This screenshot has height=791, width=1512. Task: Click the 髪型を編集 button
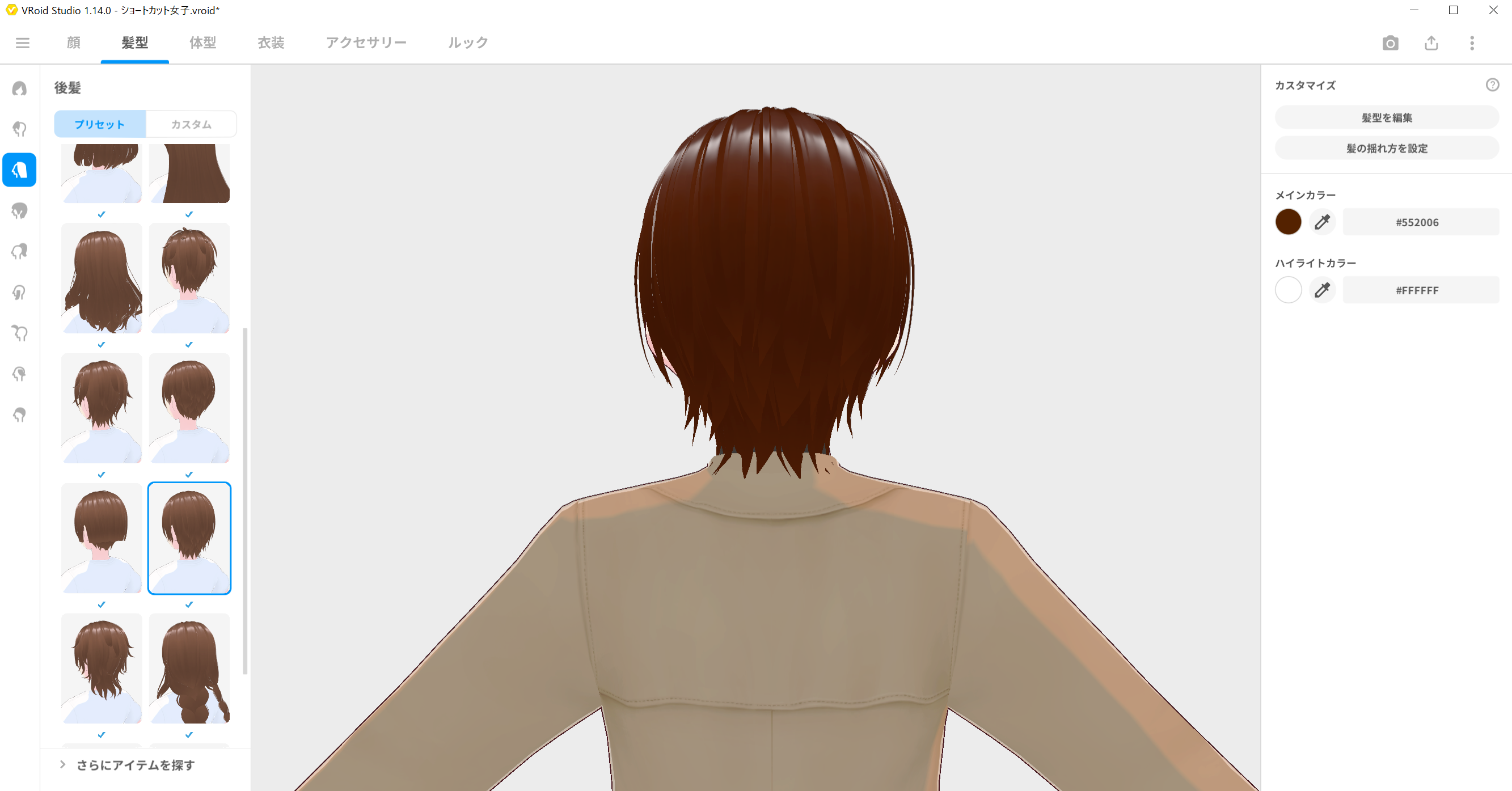point(1387,117)
